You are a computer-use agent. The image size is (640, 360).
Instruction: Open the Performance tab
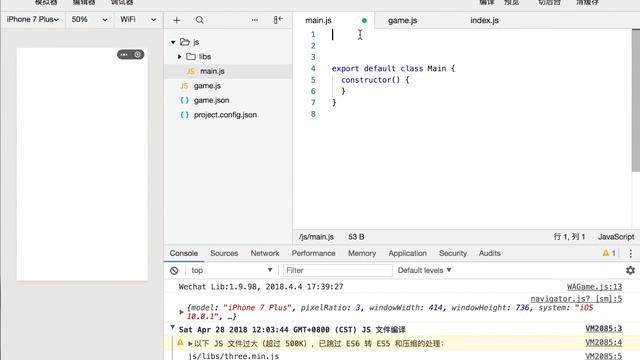313,253
